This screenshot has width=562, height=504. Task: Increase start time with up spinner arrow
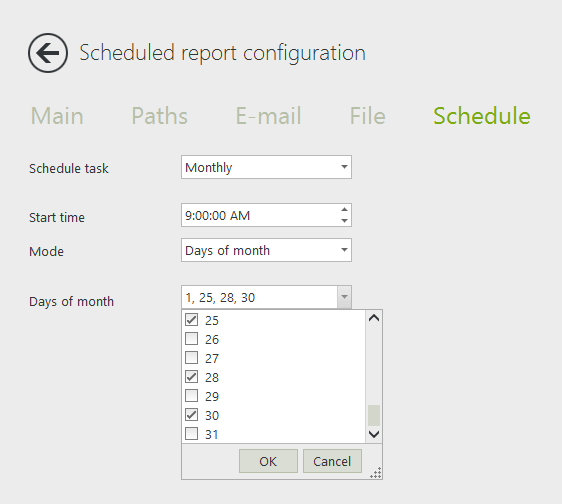(x=344, y=210)
